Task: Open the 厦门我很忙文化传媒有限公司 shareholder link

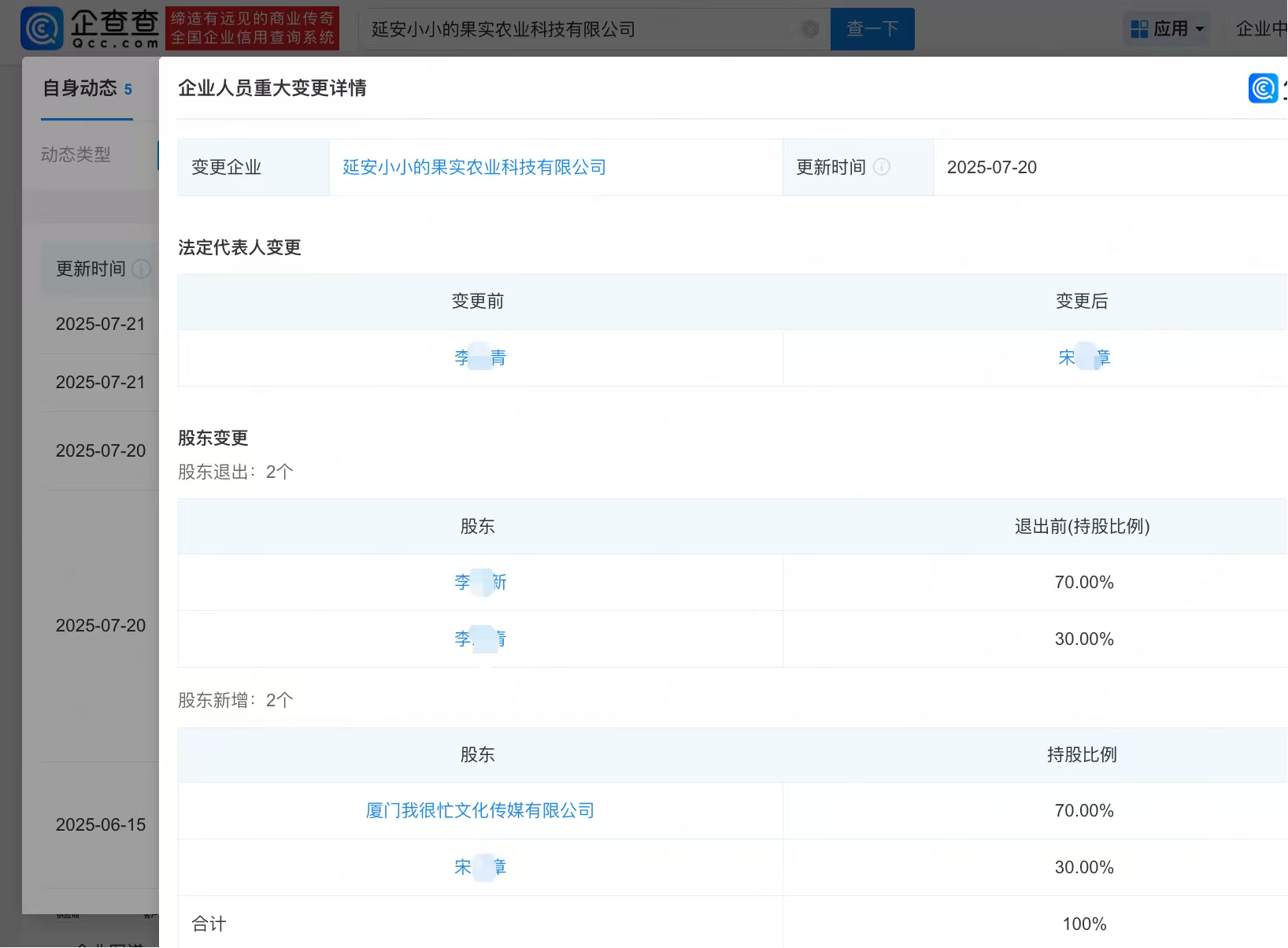Action: point(480,810)
